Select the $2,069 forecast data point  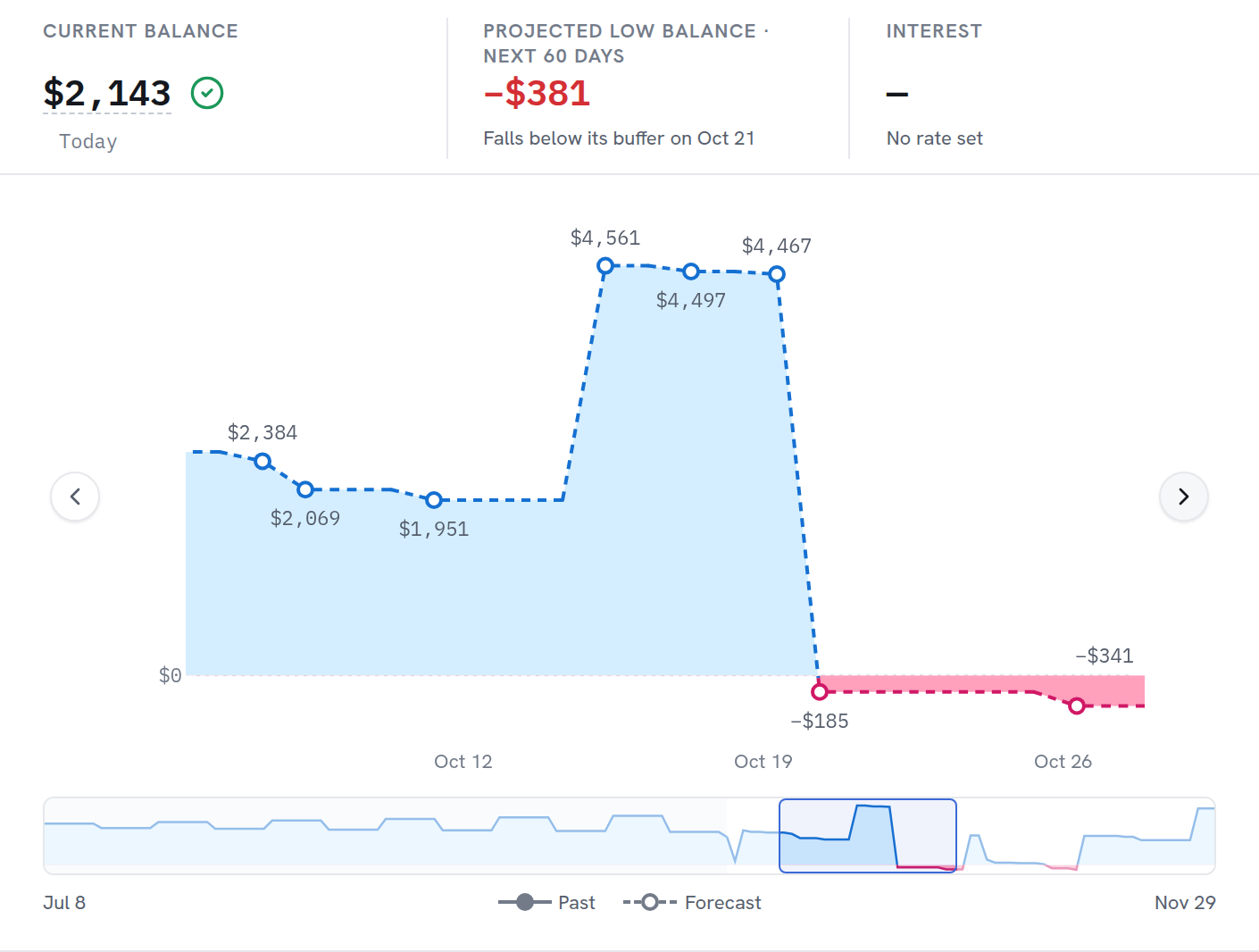coord(305,489)
